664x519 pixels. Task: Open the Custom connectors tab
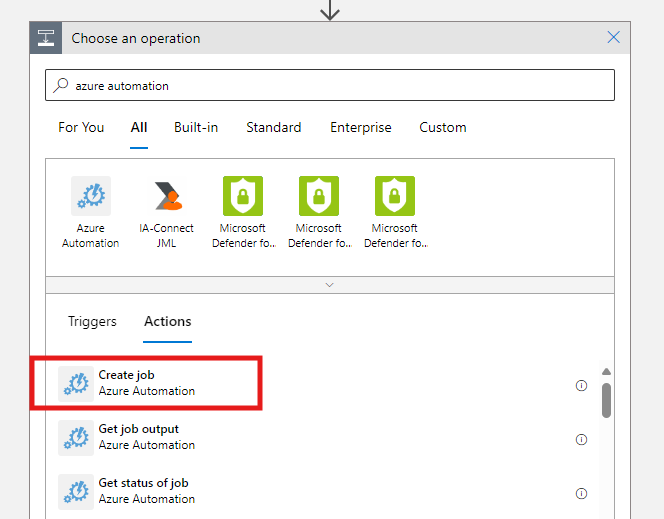click(443, 127)
